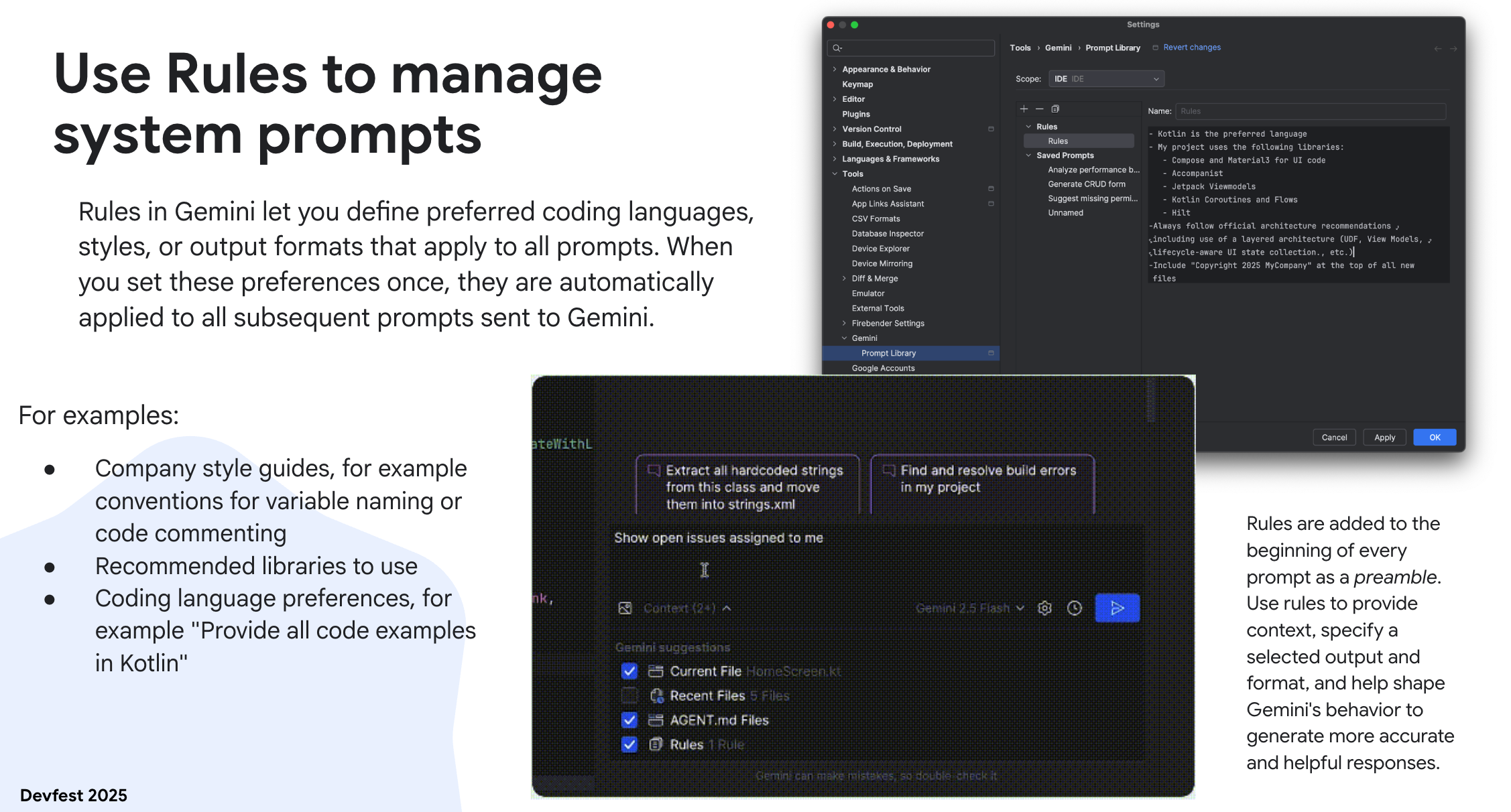The image size is (1511, 812).
Task: Open the Gemini 2.5 Flash model dropdown
Action: (x=969, y=608)
